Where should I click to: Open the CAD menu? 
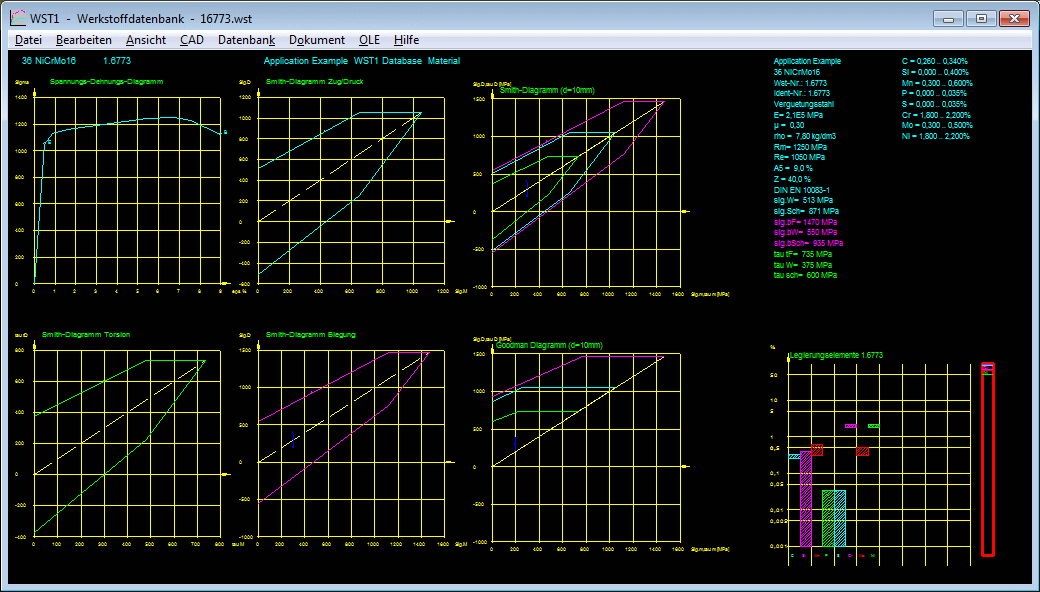[191, 40]
